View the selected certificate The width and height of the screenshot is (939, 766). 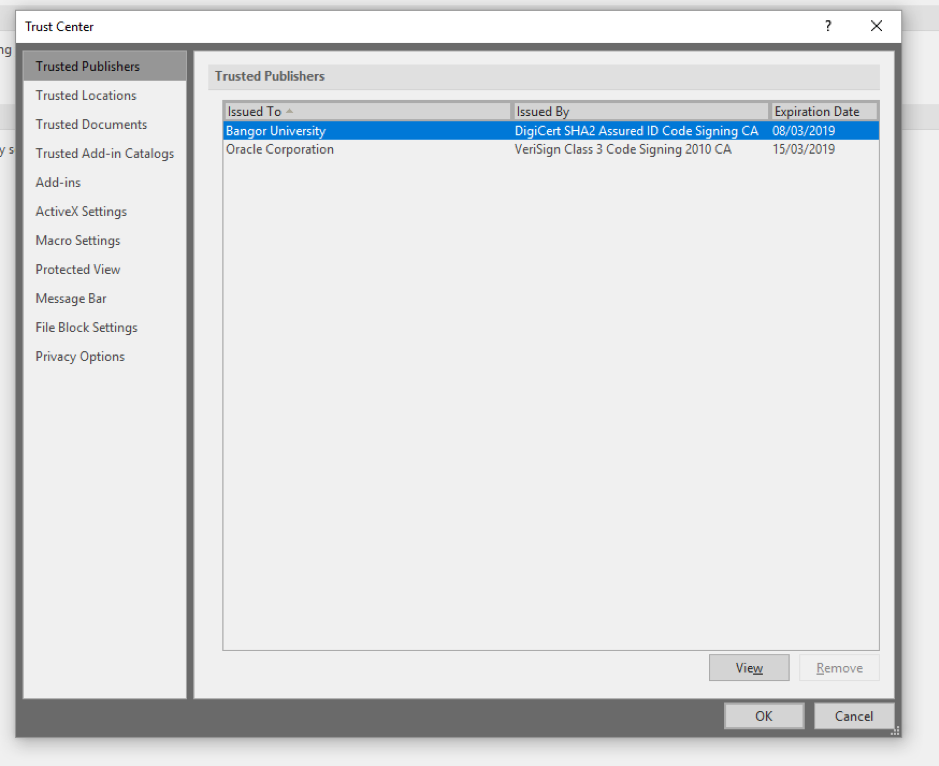click(749, 668)
